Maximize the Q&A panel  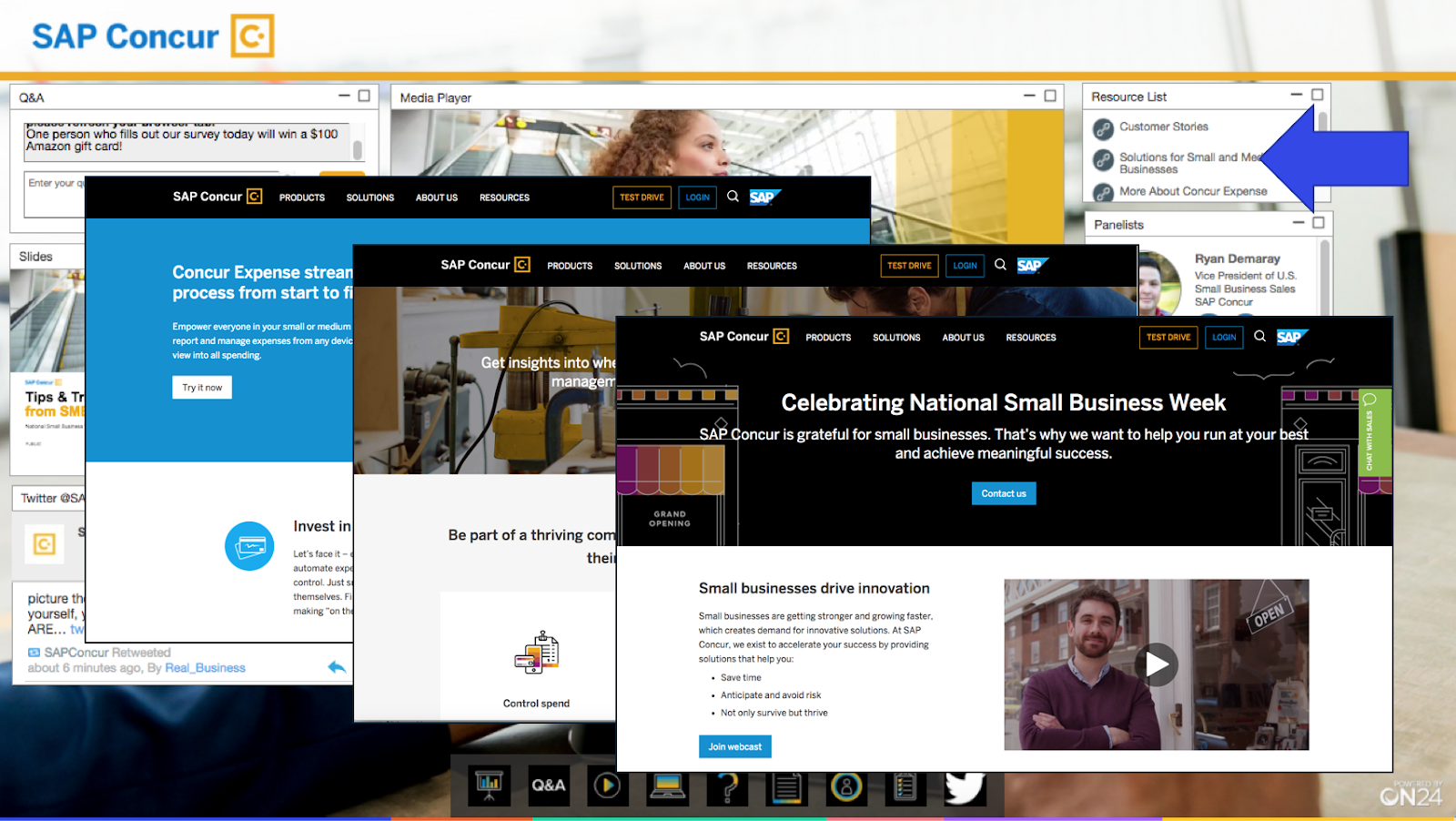(364, 96)
